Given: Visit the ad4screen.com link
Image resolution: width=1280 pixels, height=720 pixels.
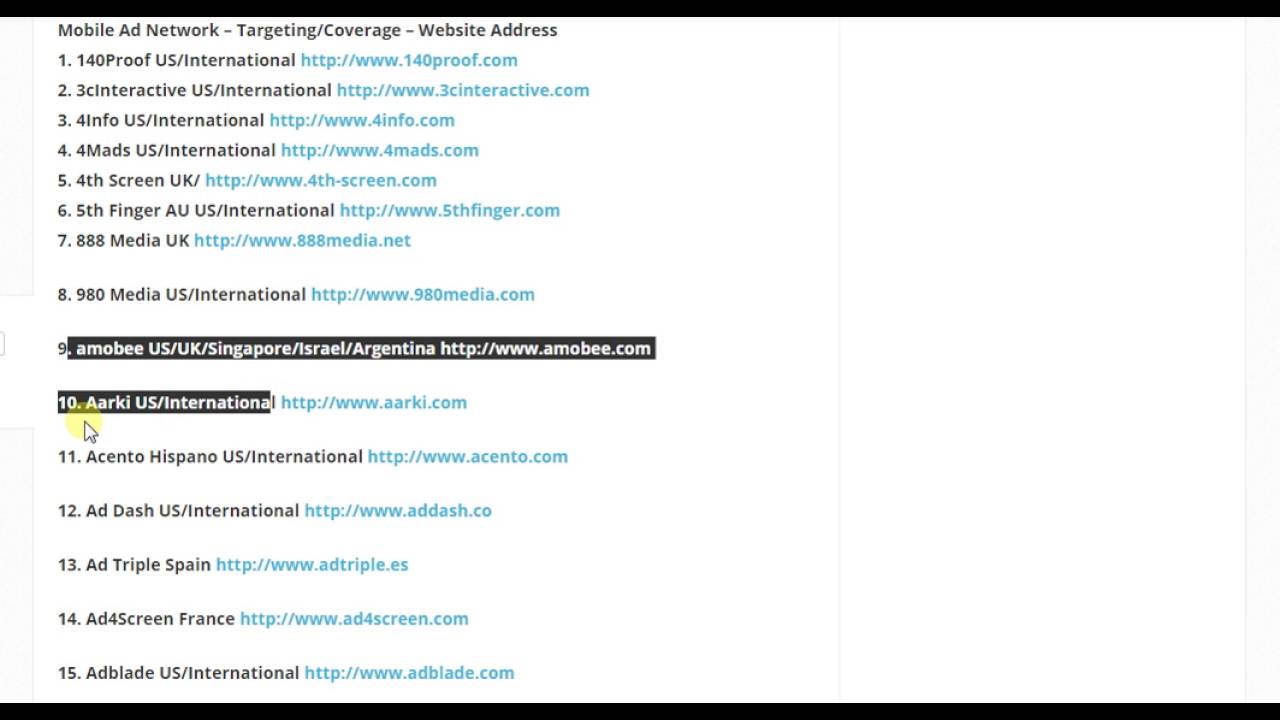Looking at the screenshot, I should (x=354, y=618).
